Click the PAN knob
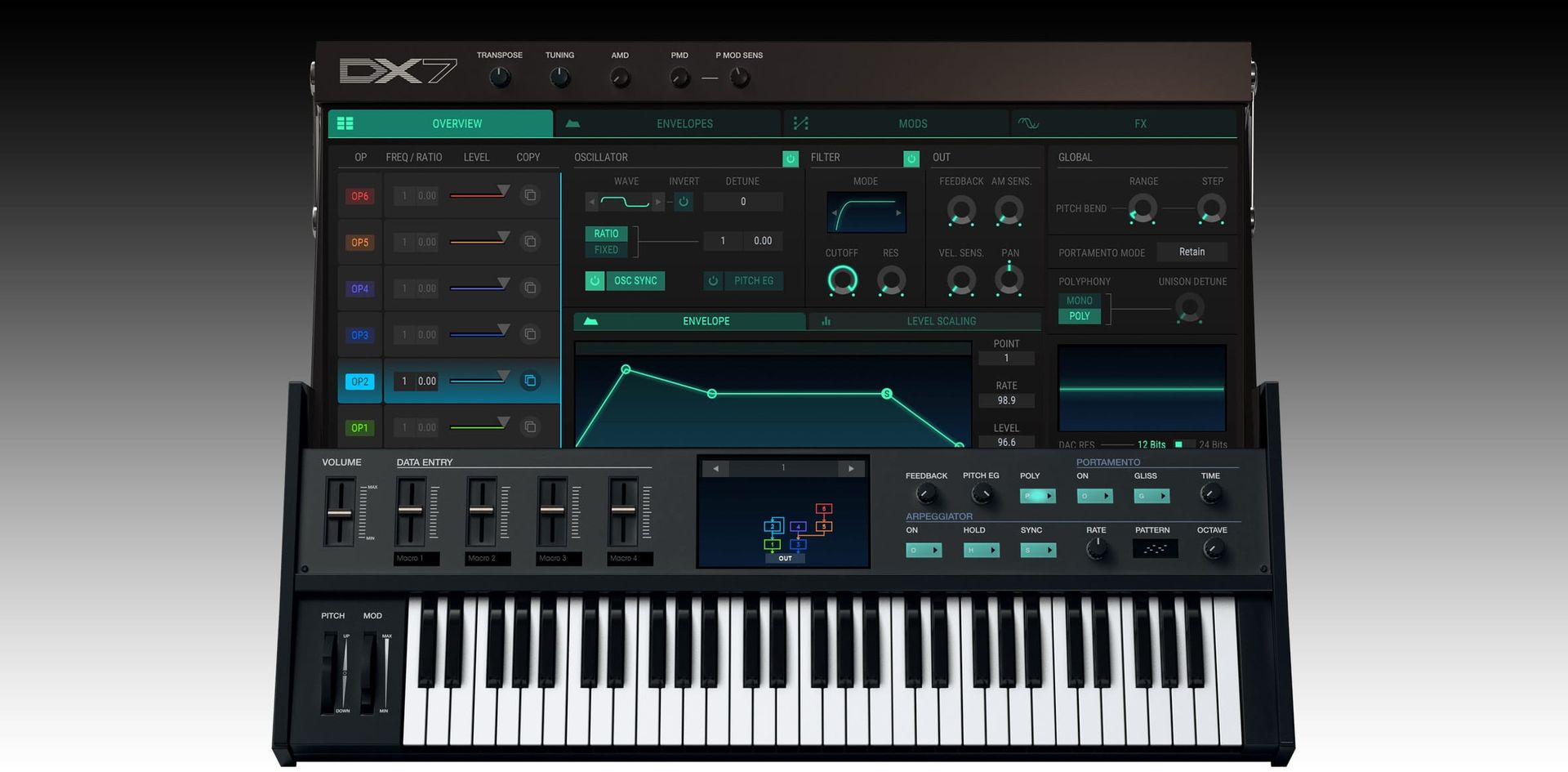The height and width of the screenshot is (772, 1568). 1009,279
